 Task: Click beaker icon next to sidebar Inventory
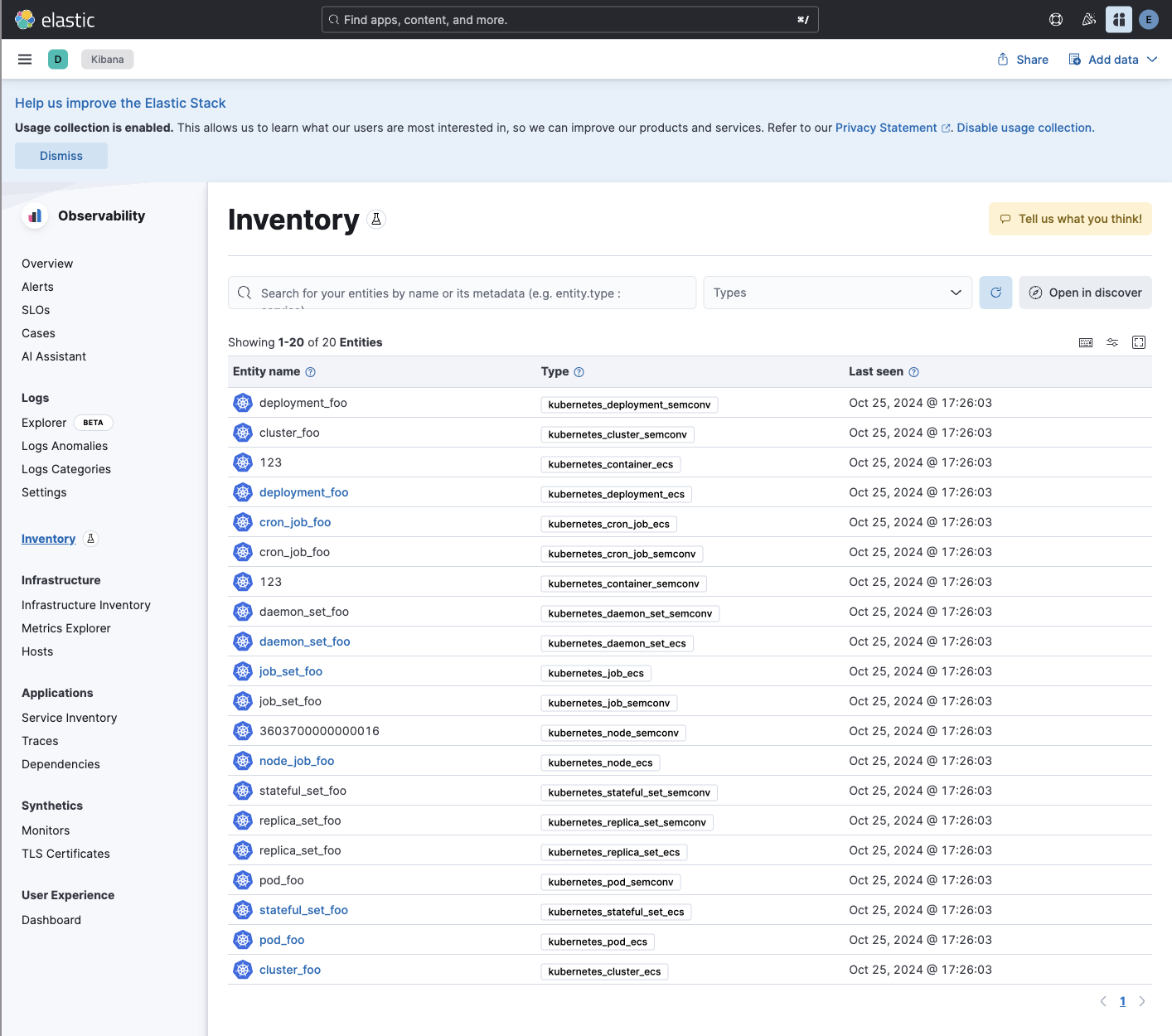91,539
